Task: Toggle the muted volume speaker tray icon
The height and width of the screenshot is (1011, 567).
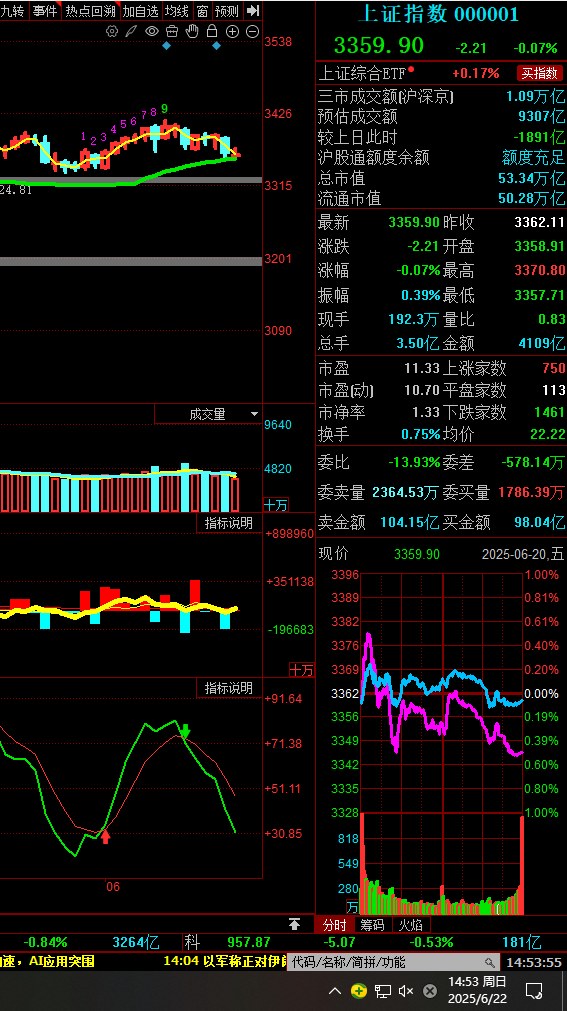Action: click(x=406, y=990)
